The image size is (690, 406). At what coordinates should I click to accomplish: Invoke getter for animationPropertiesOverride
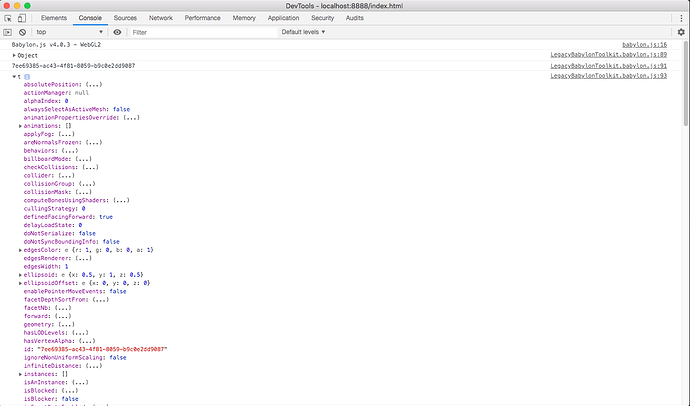[x=131, y=118]
